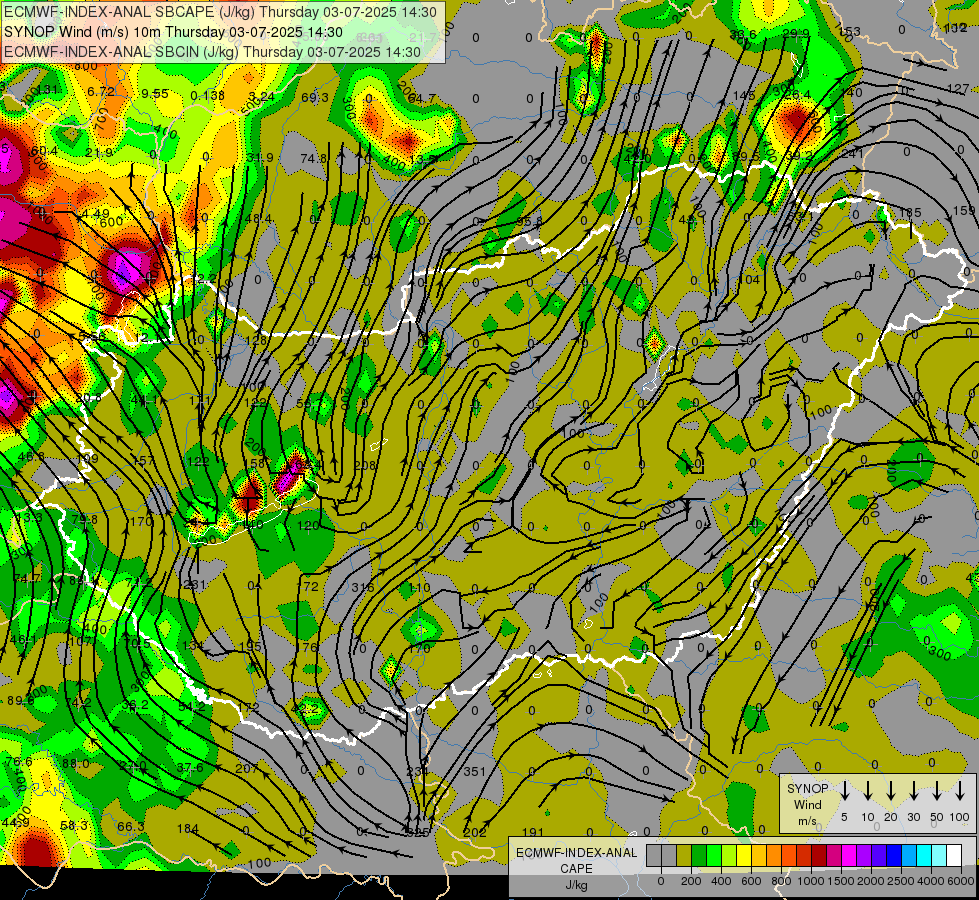Click the station value 316 on map
The image size is (979, 900).
[362, 587]
